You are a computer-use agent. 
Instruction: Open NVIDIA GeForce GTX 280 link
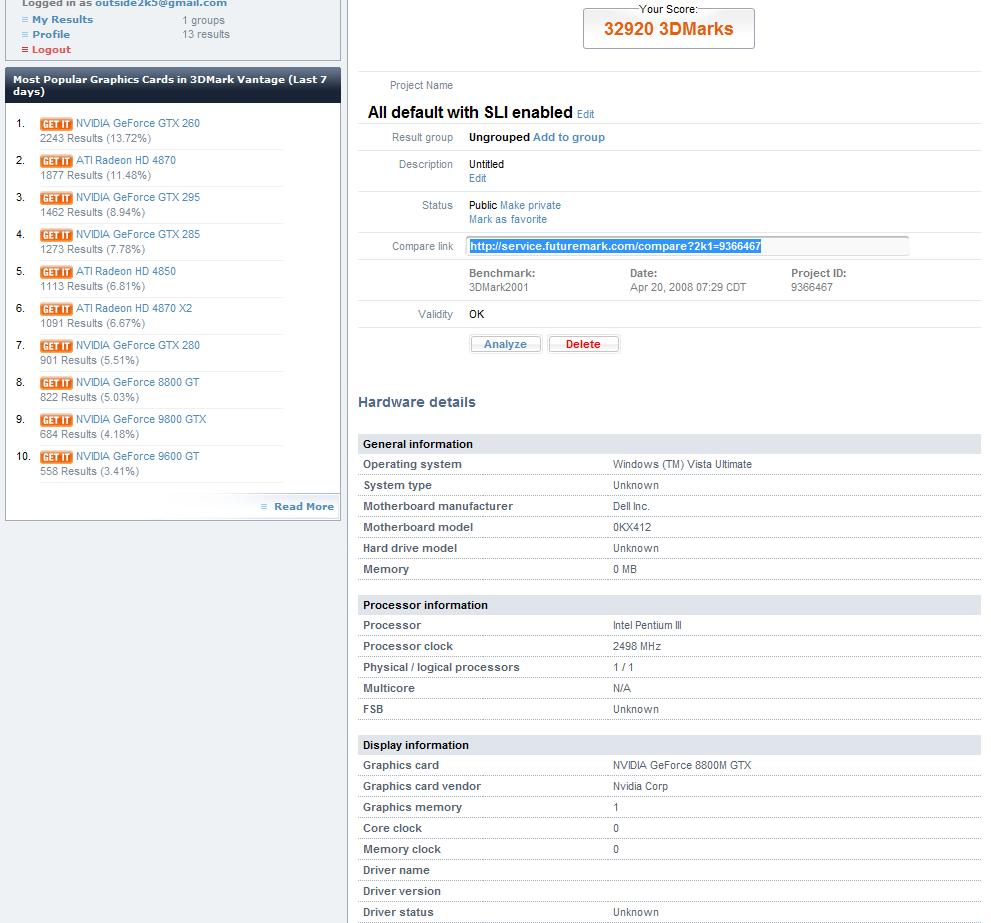pos(138,345)
